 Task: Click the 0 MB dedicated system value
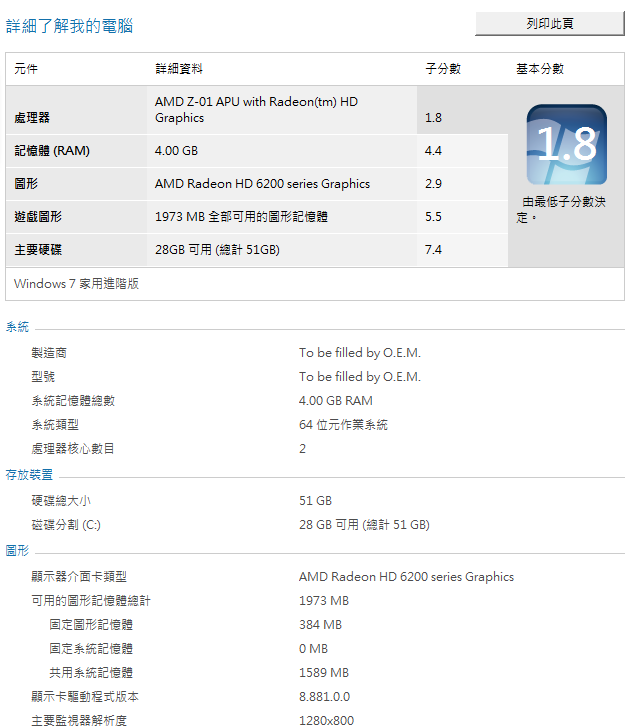(313, 649)
